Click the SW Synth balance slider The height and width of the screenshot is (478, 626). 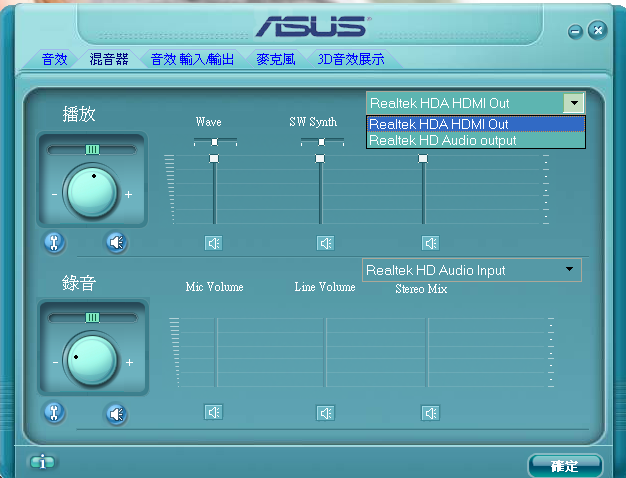pos(322,142)
